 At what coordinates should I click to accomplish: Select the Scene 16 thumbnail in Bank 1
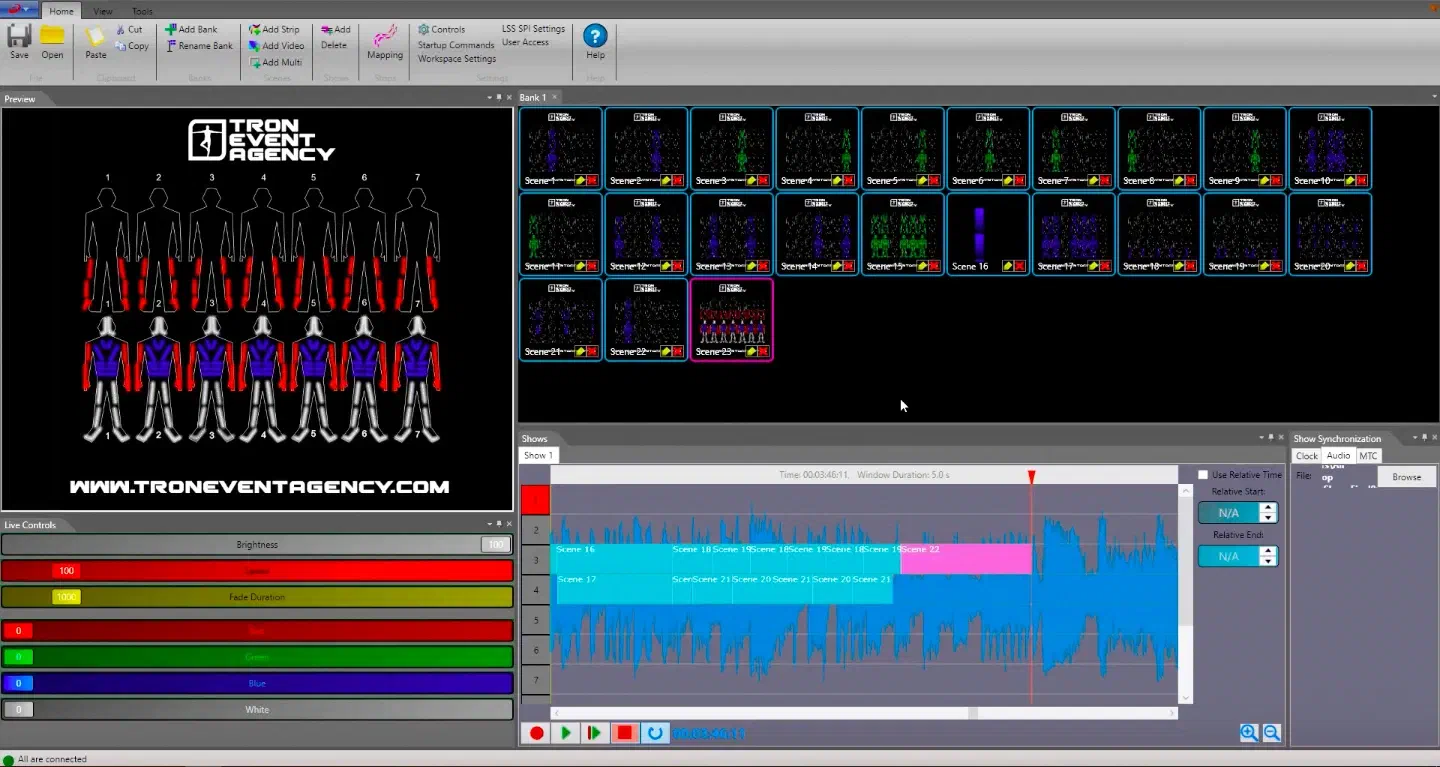point(988,234)
